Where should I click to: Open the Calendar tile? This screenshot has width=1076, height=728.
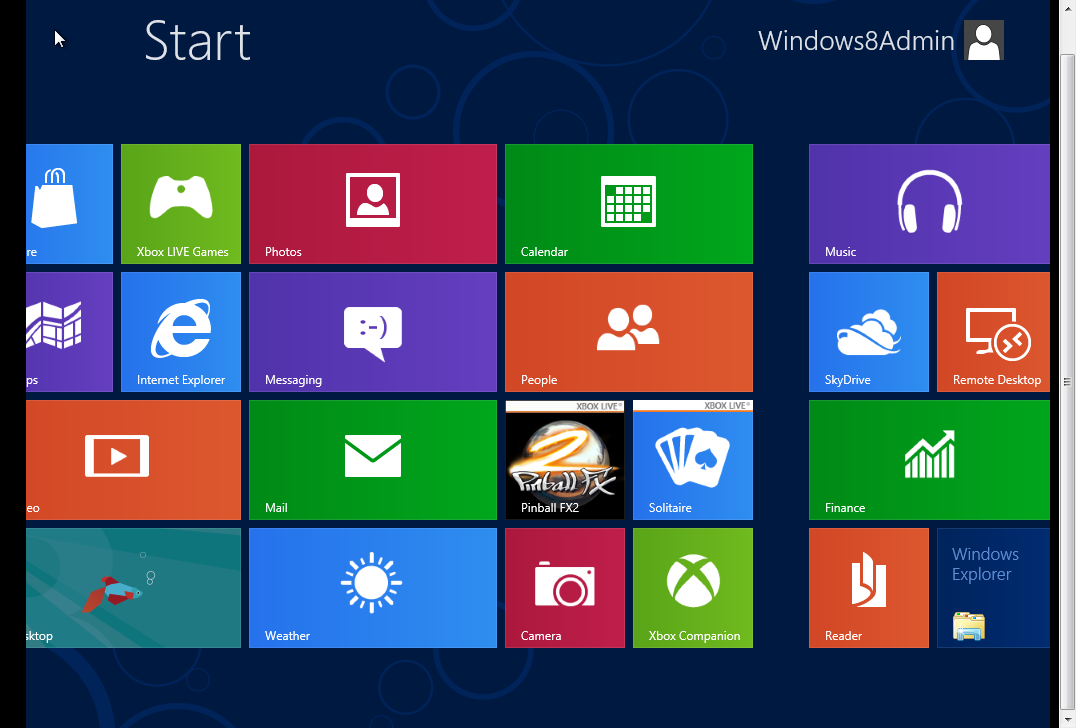point(628,204)
